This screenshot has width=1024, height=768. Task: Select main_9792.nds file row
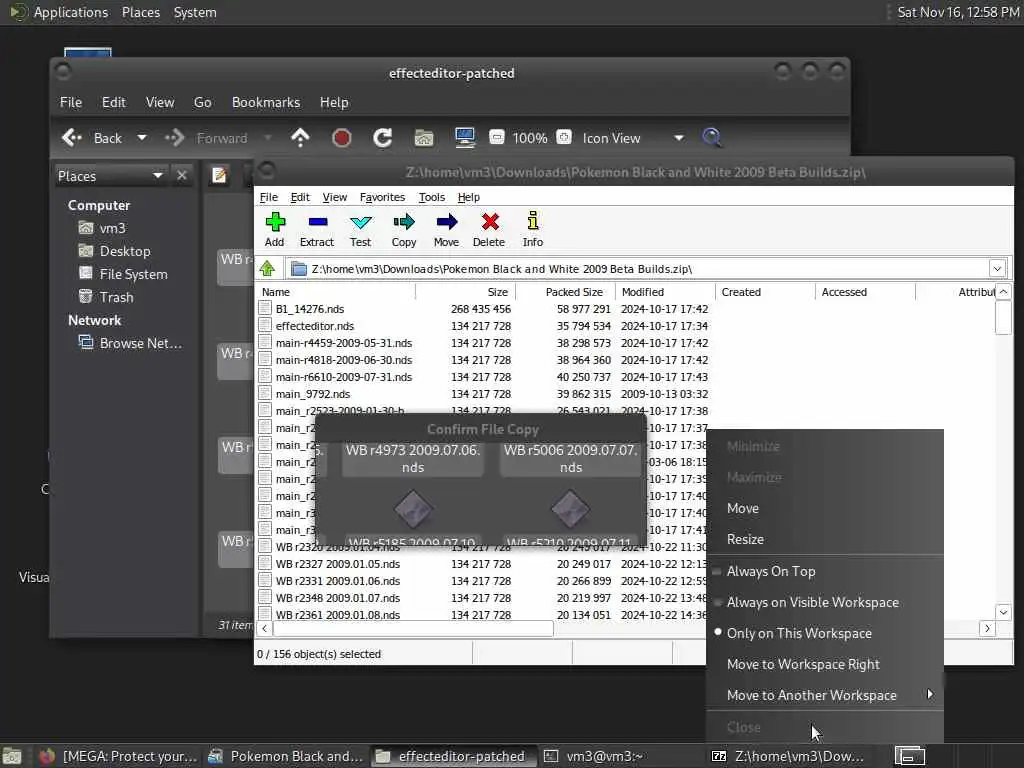pyautogui.click(x=483, y=394)
